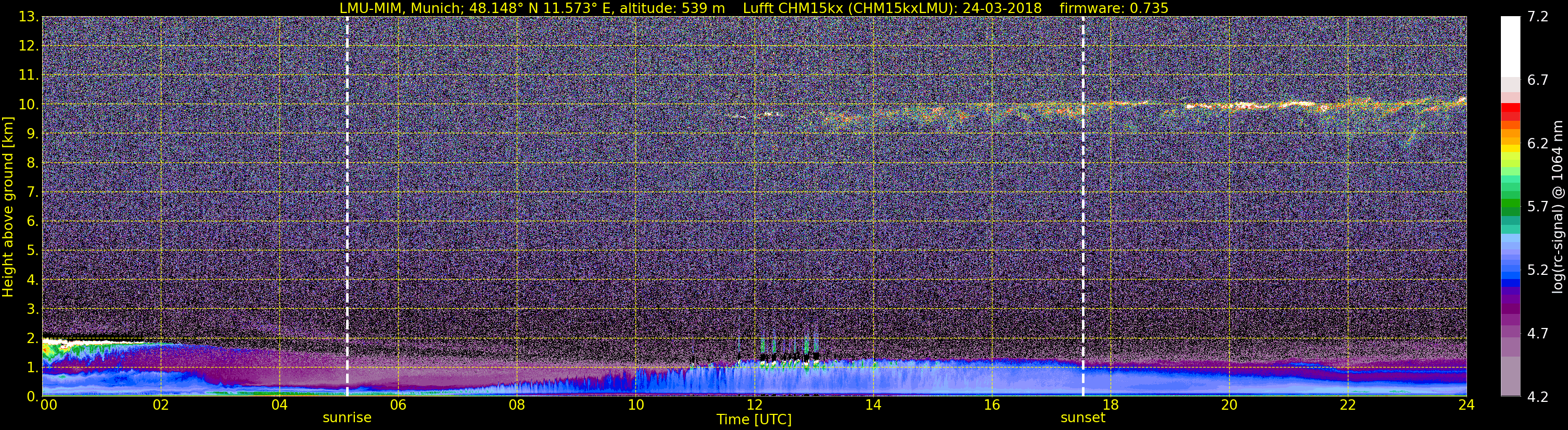
Task: Click the '13.' height tick label
Action: tap(29, 17)
